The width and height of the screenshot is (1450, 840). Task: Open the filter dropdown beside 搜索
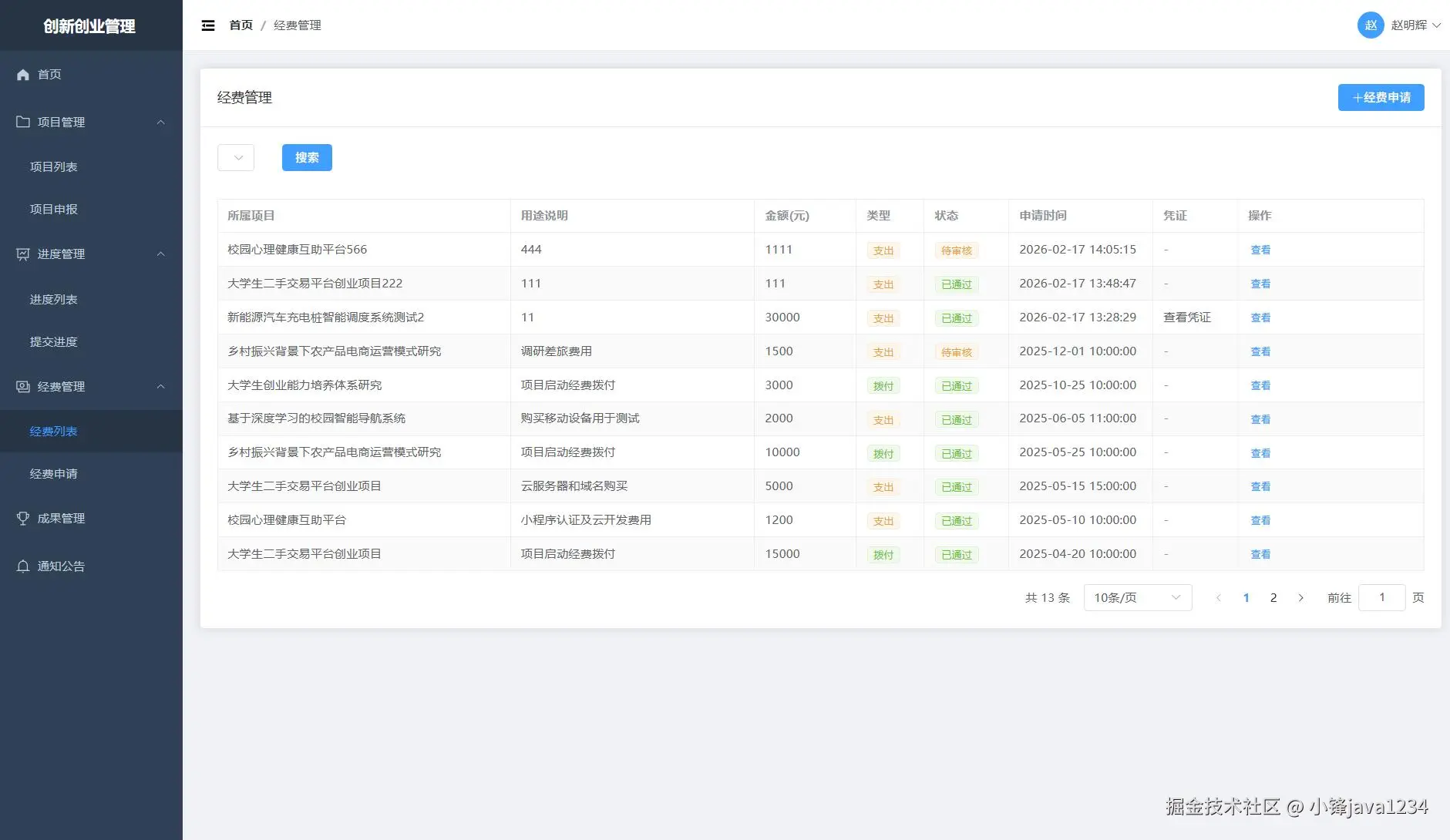point(236,158)
